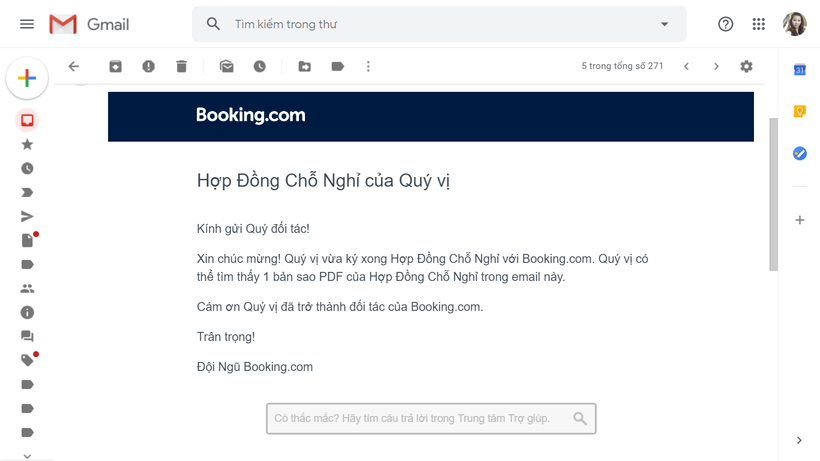
Task: Click the Help Center search magnifier icon
Action: pyautogui.click(x=580, y=418)
